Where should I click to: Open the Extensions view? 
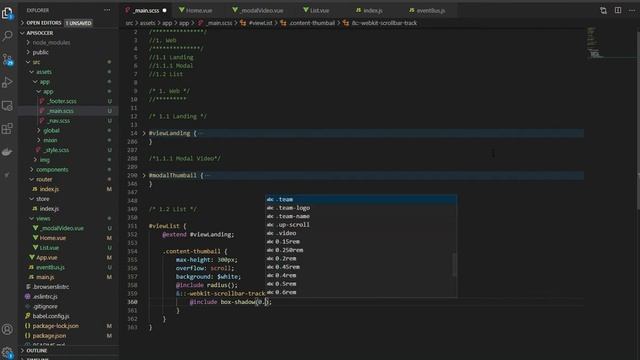point(7,129)
